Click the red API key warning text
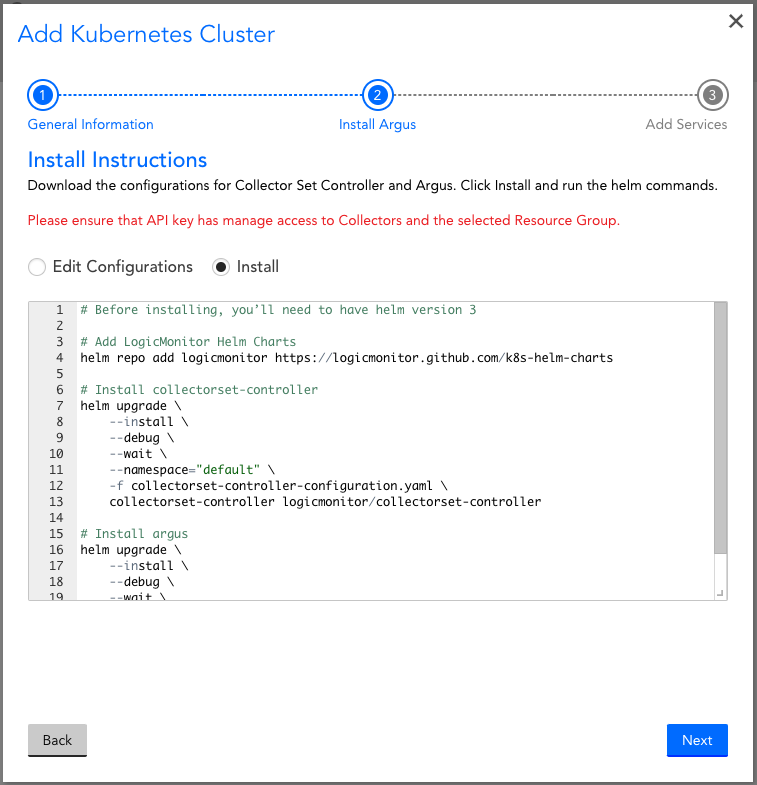 pos(323,220)
